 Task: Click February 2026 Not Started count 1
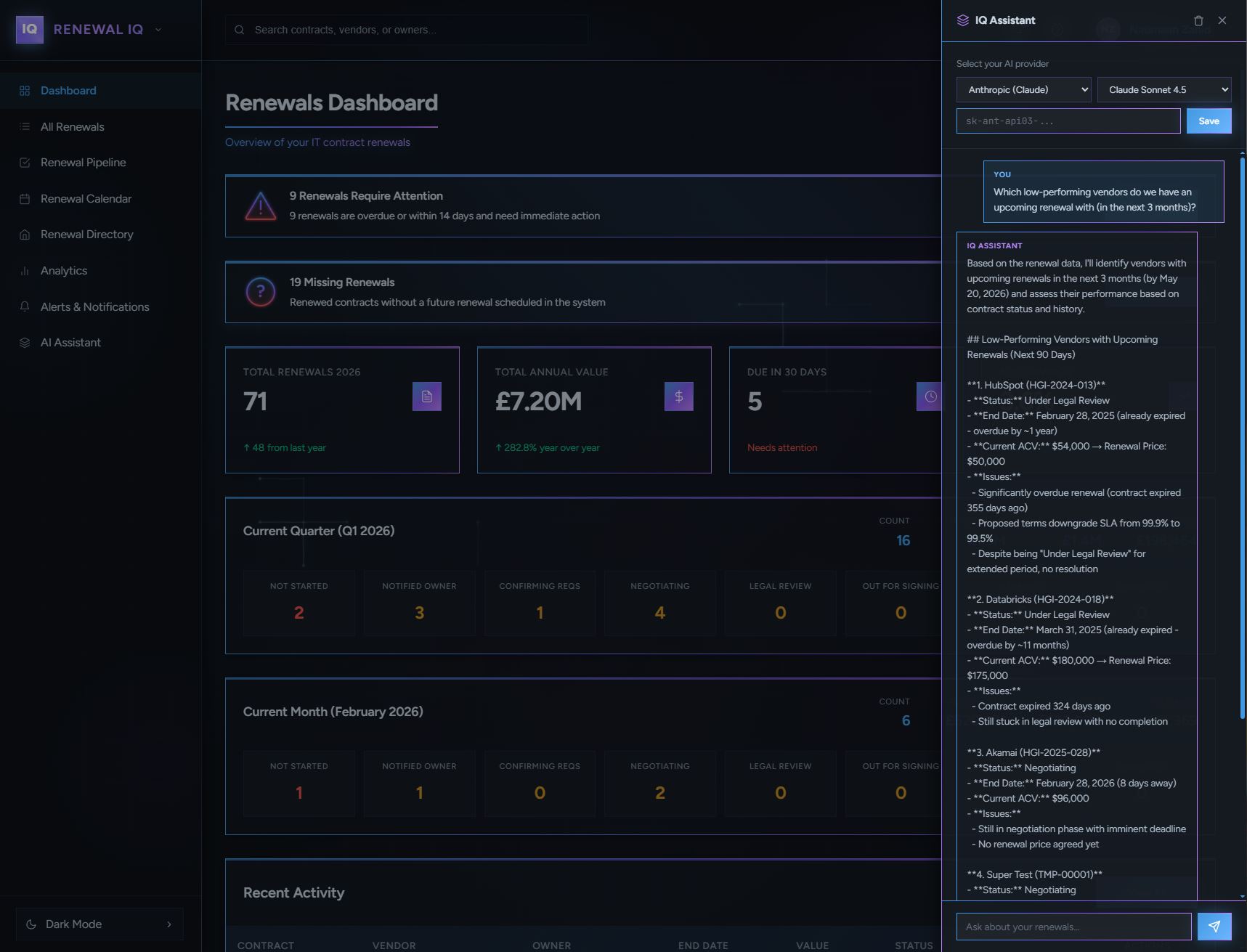(298, 793)
